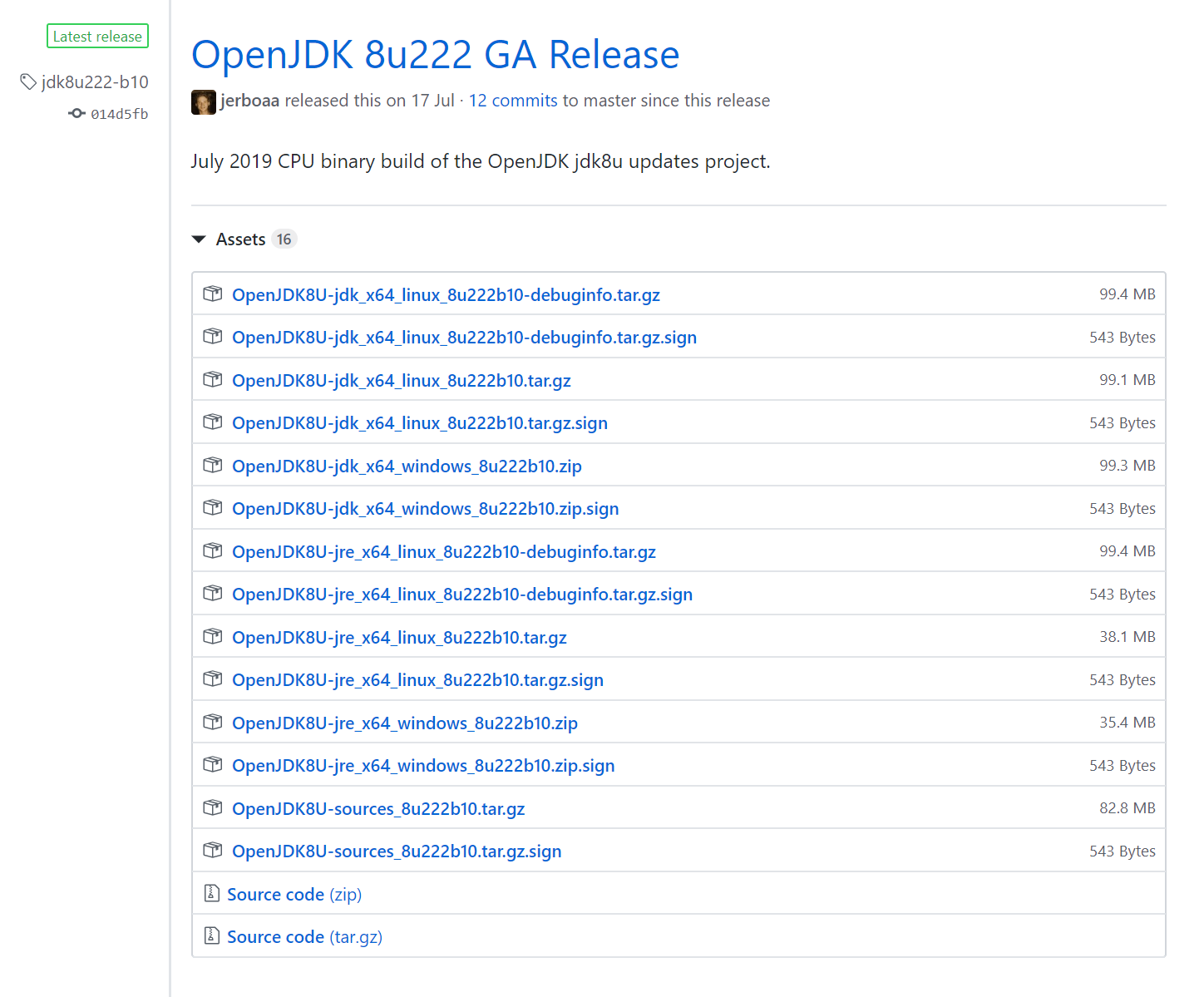This screenshot has height=997, width=1204.
Task: Download Source code (zip)
Action: (294, 895)
